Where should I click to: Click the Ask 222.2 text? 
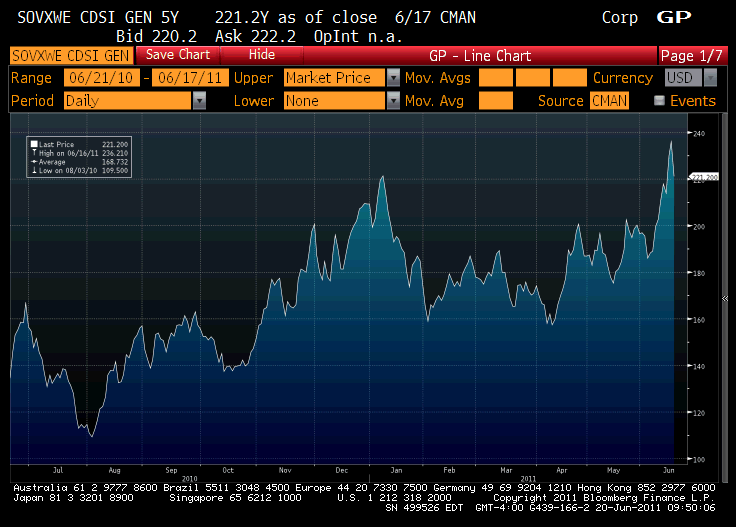tap(255, 36)
